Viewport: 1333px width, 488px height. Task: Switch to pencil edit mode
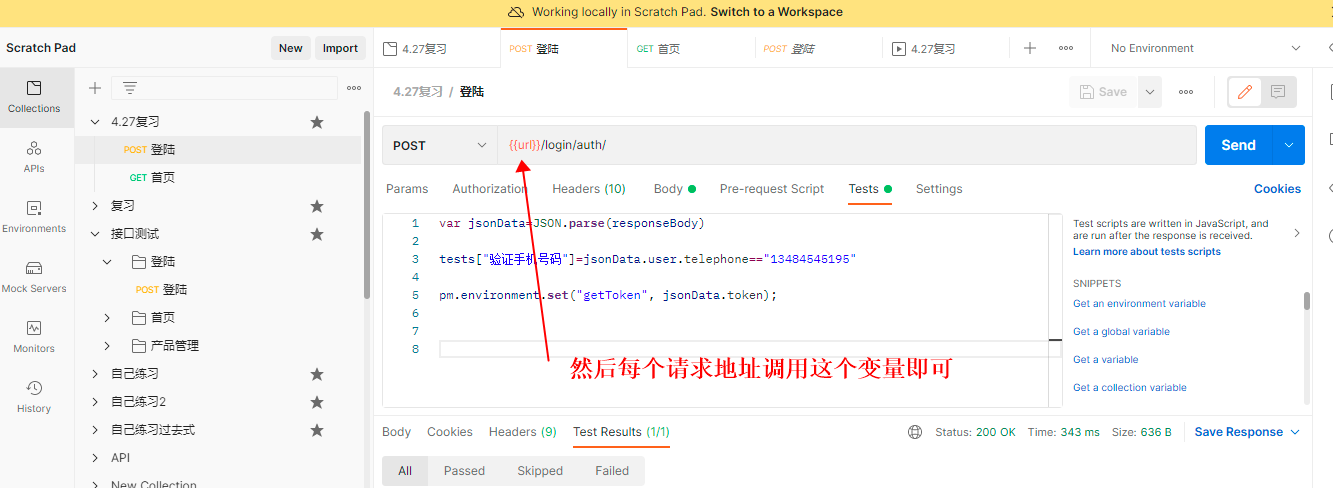pos(1245,92)
